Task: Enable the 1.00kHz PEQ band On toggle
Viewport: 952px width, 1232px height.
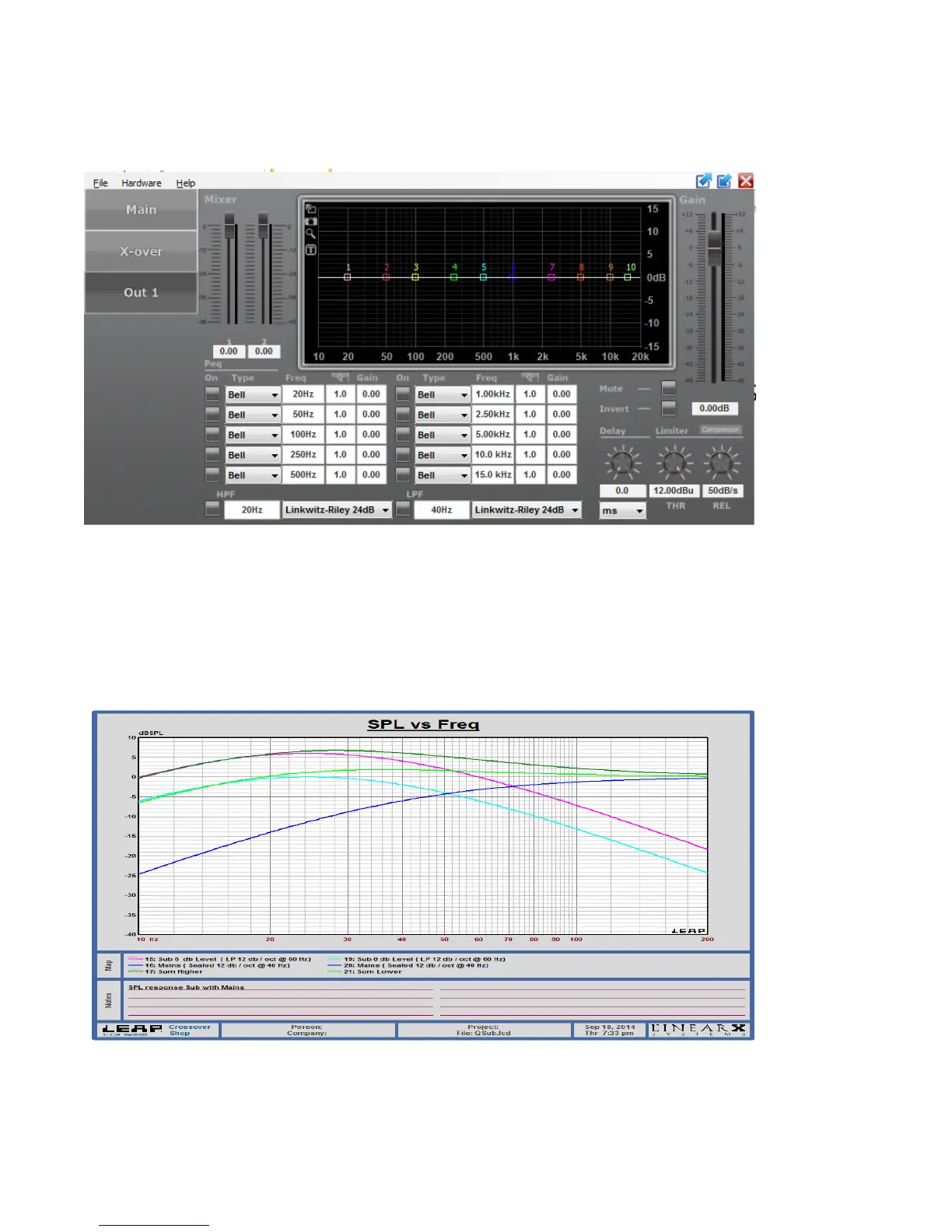Action: coord(402,394)
